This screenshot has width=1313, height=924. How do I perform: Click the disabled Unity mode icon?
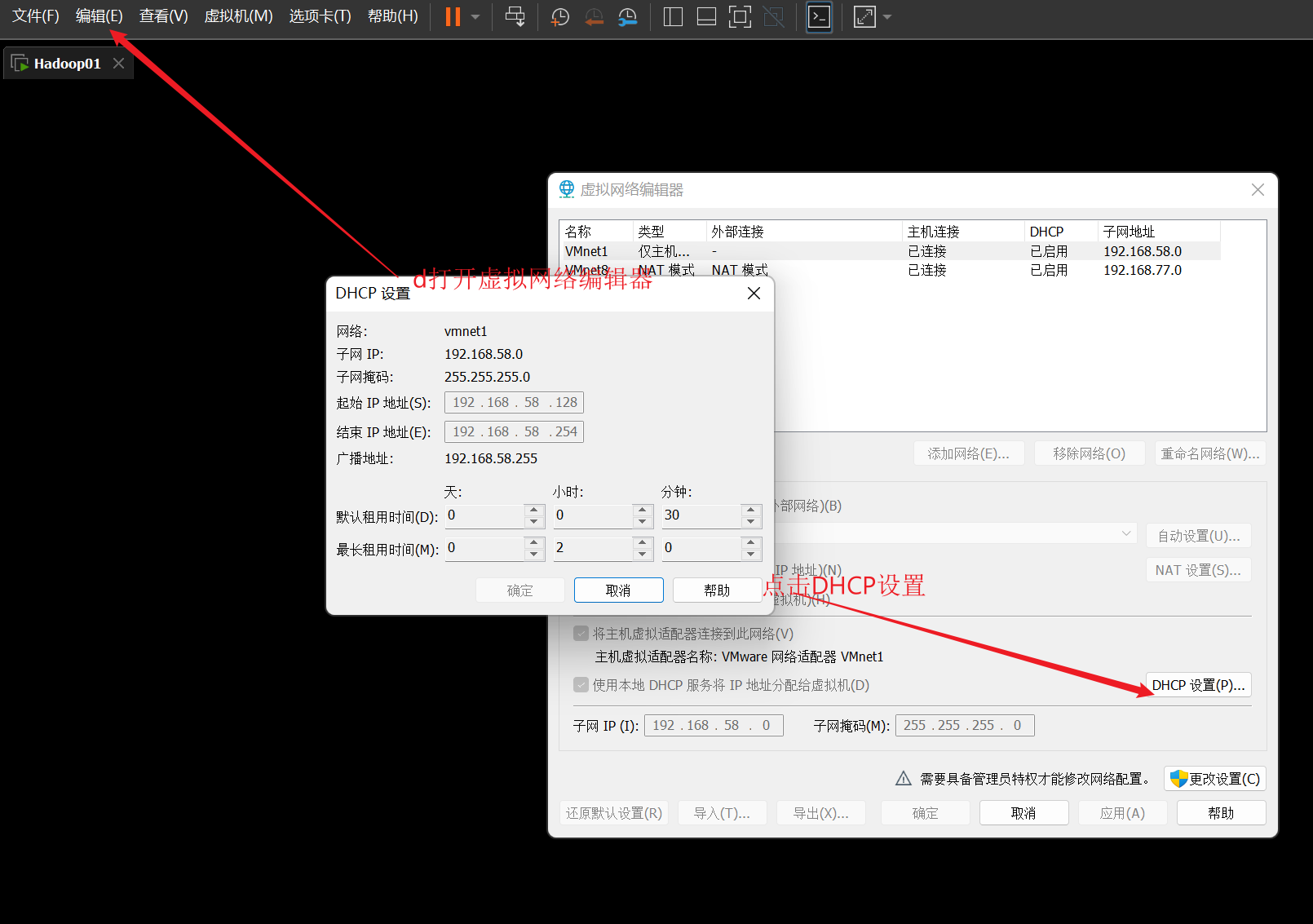tap(773, 17)
